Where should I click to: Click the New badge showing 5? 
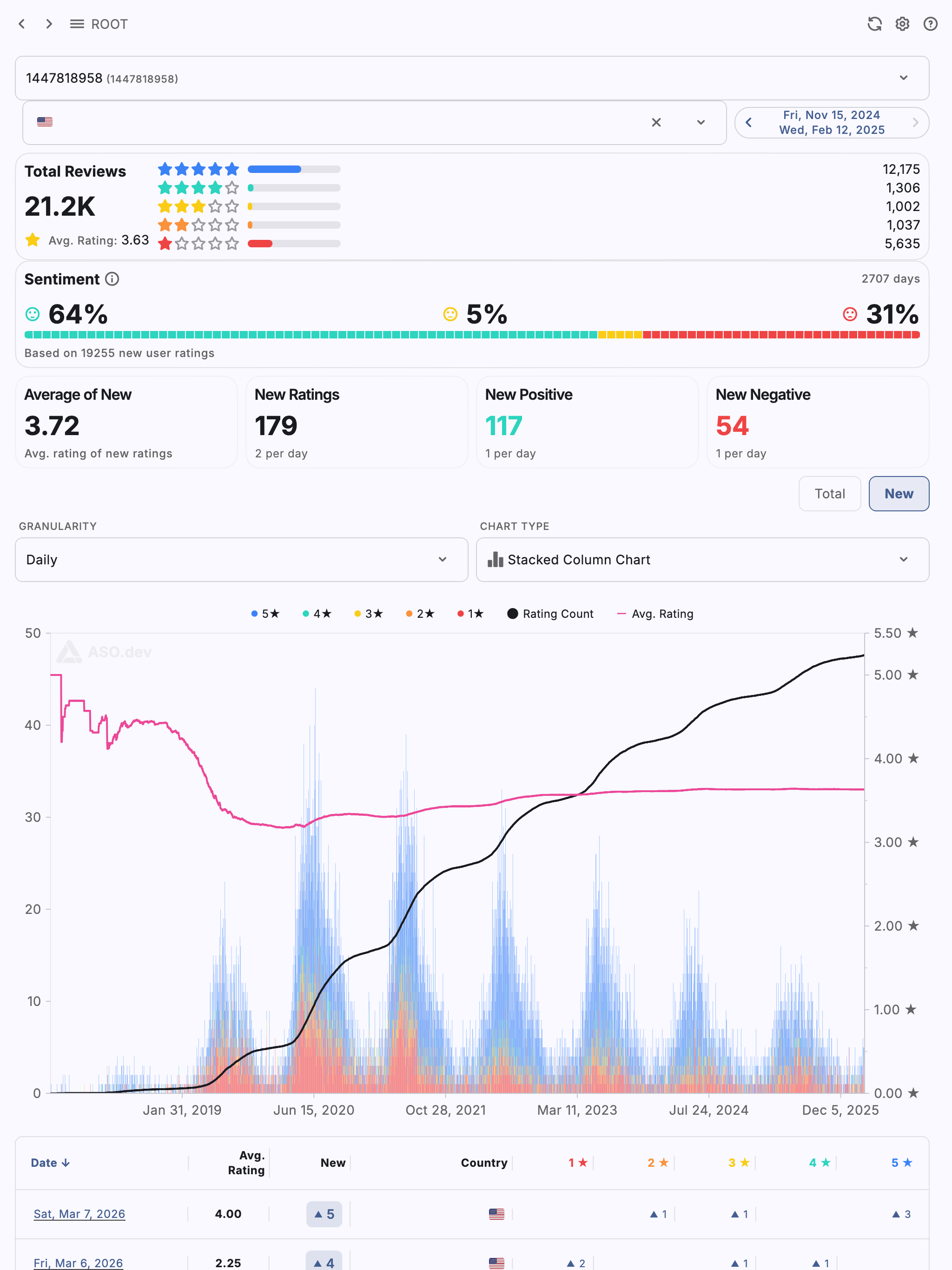click(x=324, y=1214)
